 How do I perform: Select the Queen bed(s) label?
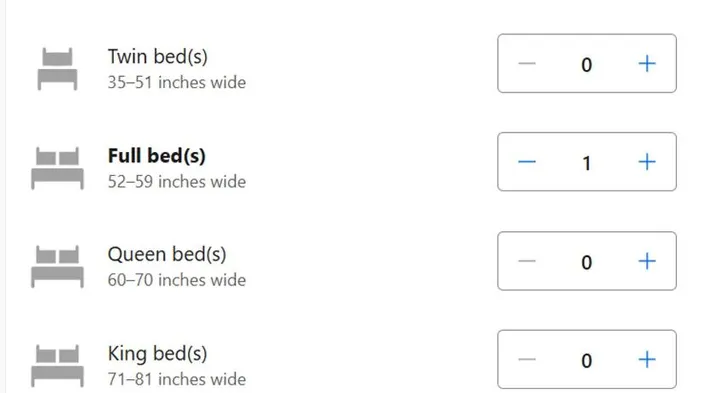(167, 255)
